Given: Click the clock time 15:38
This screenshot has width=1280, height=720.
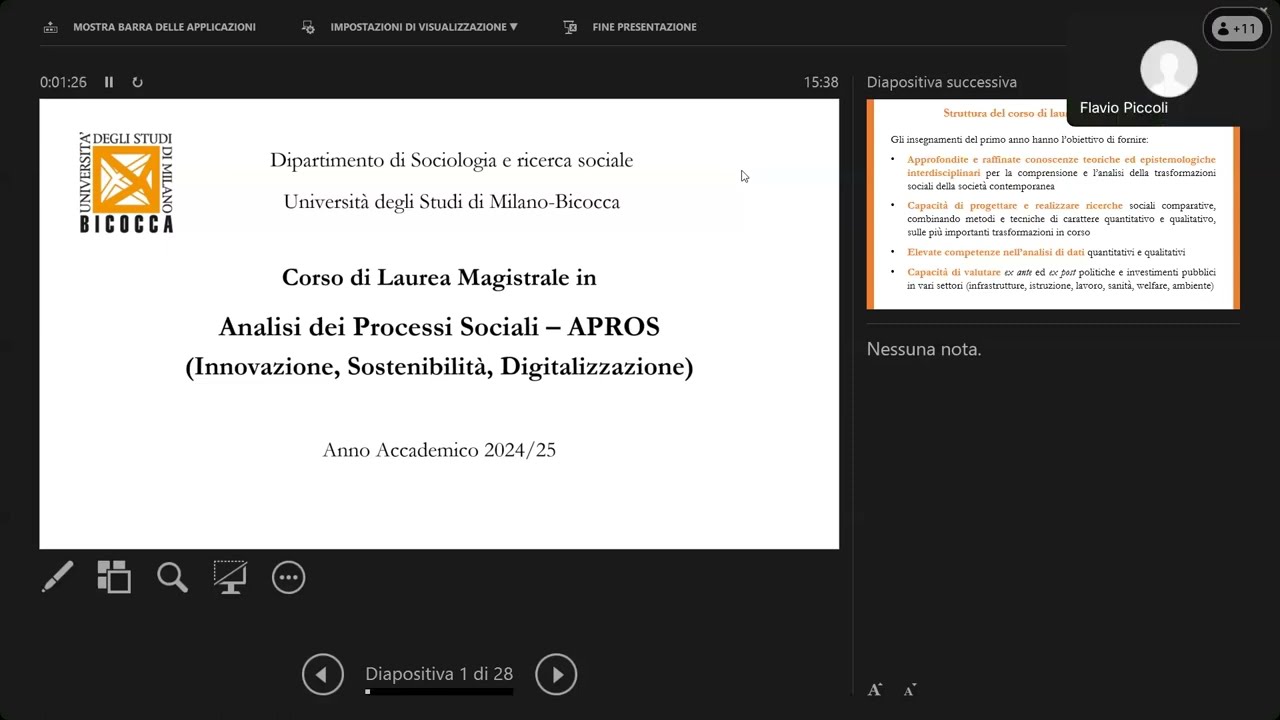Looking at the screenshot, I should (821, 82).
